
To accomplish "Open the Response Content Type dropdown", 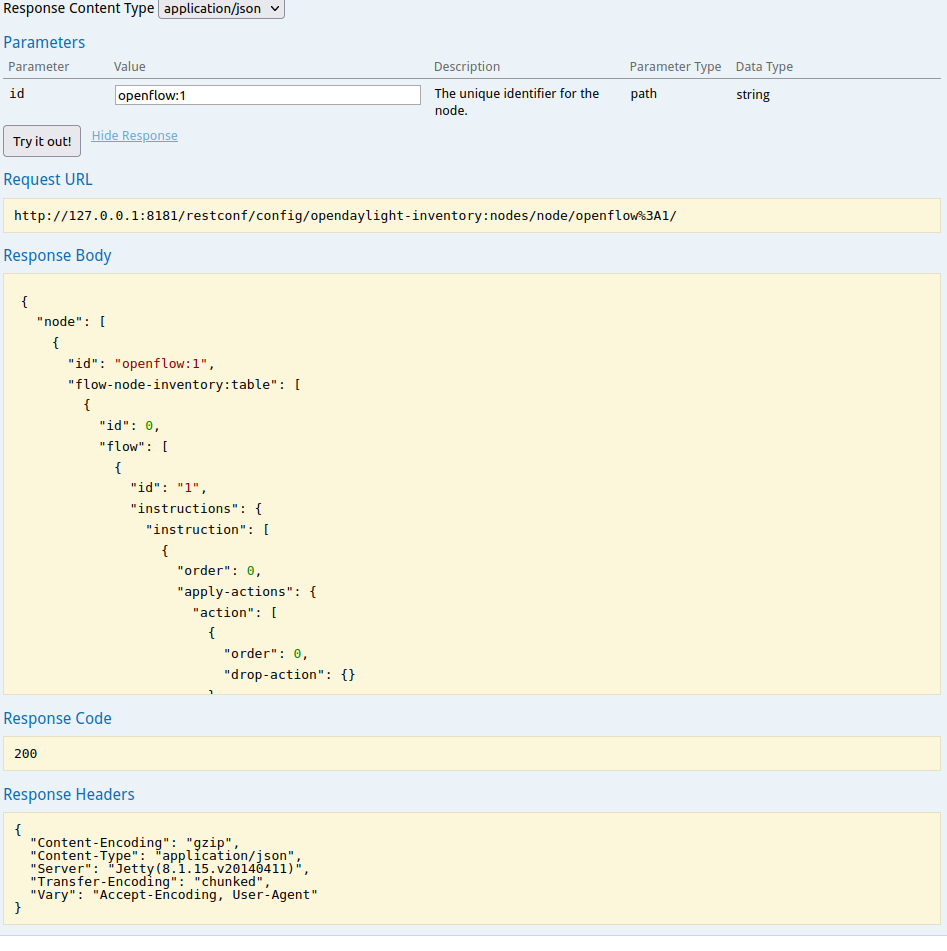I will 221,9.
